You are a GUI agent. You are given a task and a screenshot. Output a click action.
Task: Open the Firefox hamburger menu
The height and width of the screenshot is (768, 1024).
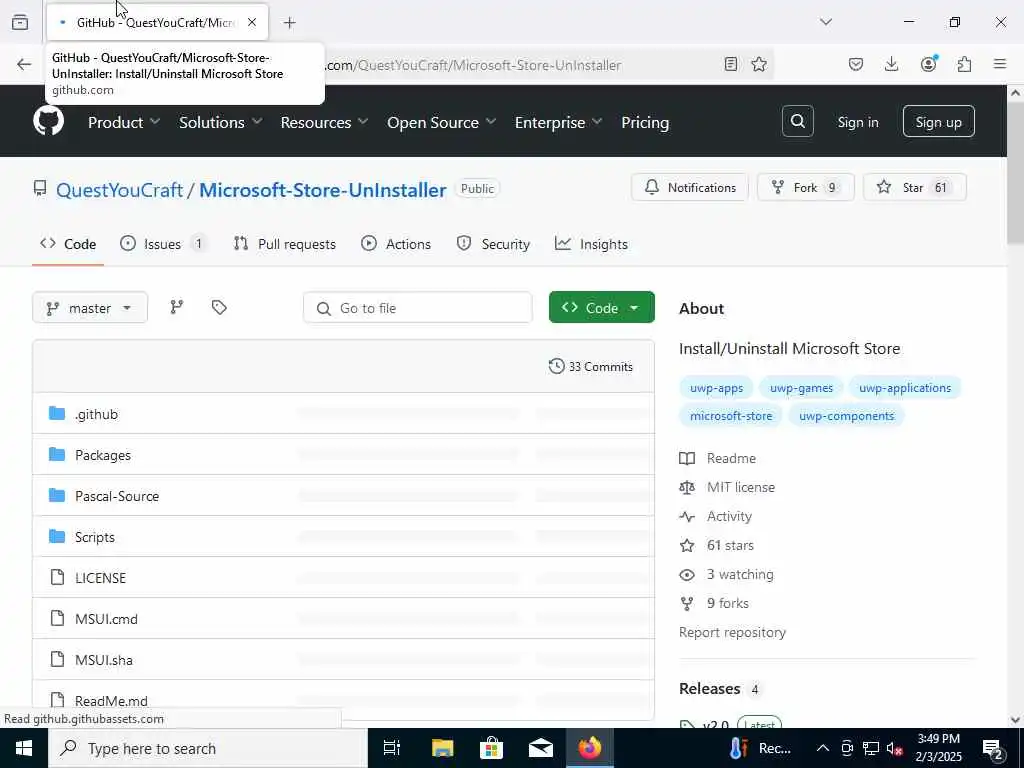coord(1000,64)
